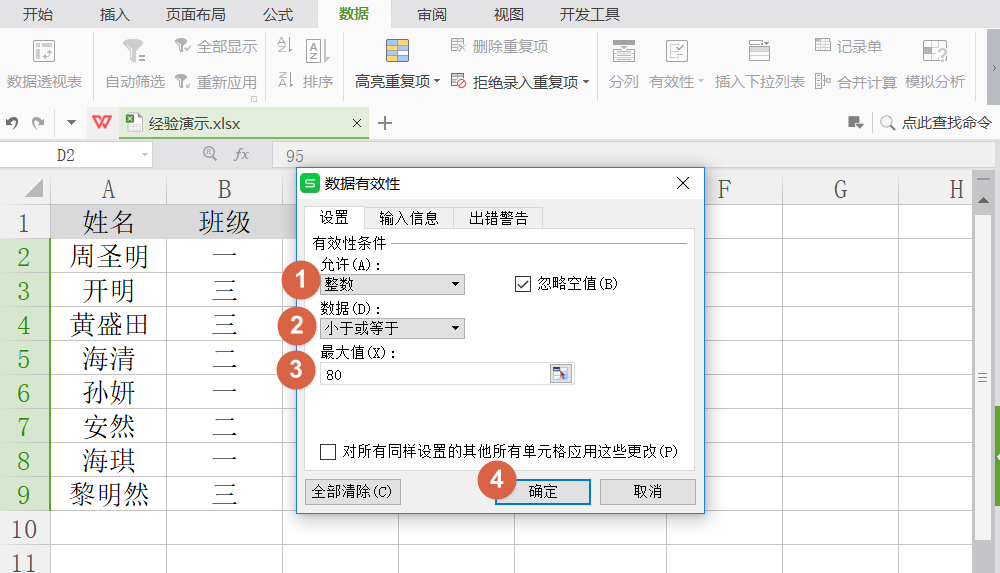This screenshot has height=573, width=1000.
Task: Close the 数据有效性 dialog
Action: click(682, 184)
